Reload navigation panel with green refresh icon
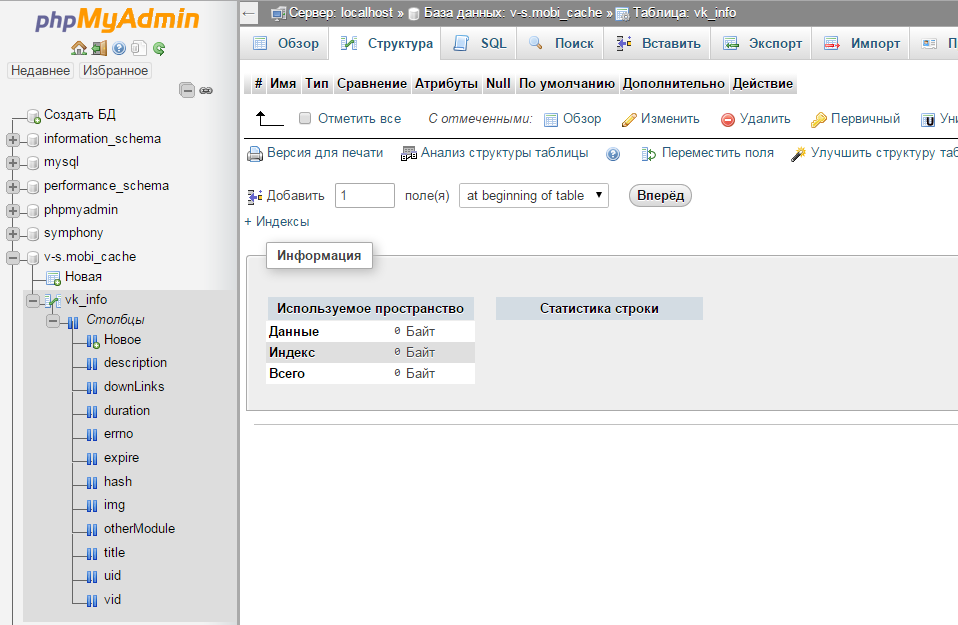This screenshot has width=958, height=625. tap(158, 48)
